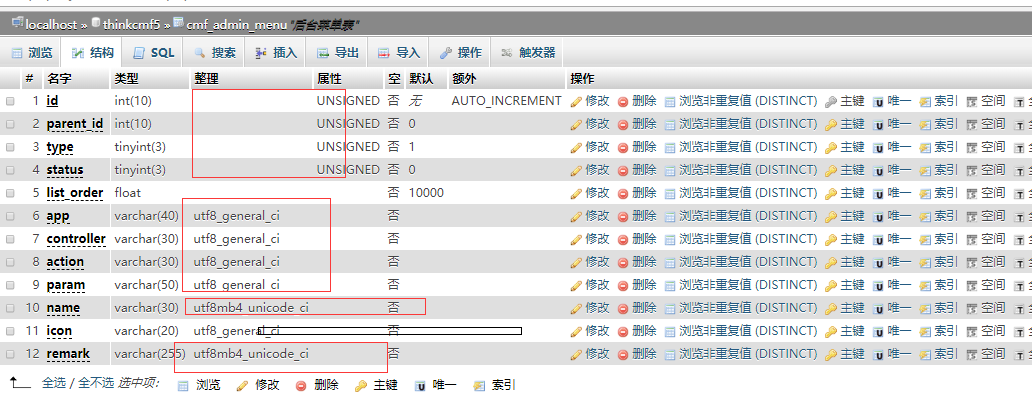Click the pencil edit icon for list_order row

click(576, 193)
